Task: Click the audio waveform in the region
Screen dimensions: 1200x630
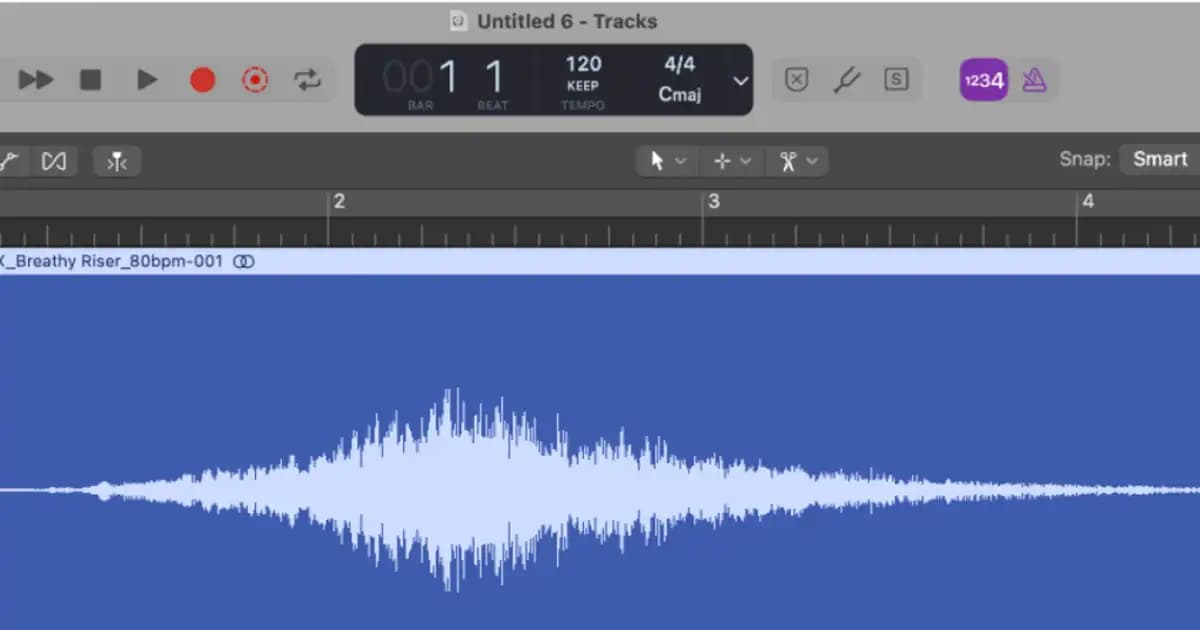Action: pos(600,490)
